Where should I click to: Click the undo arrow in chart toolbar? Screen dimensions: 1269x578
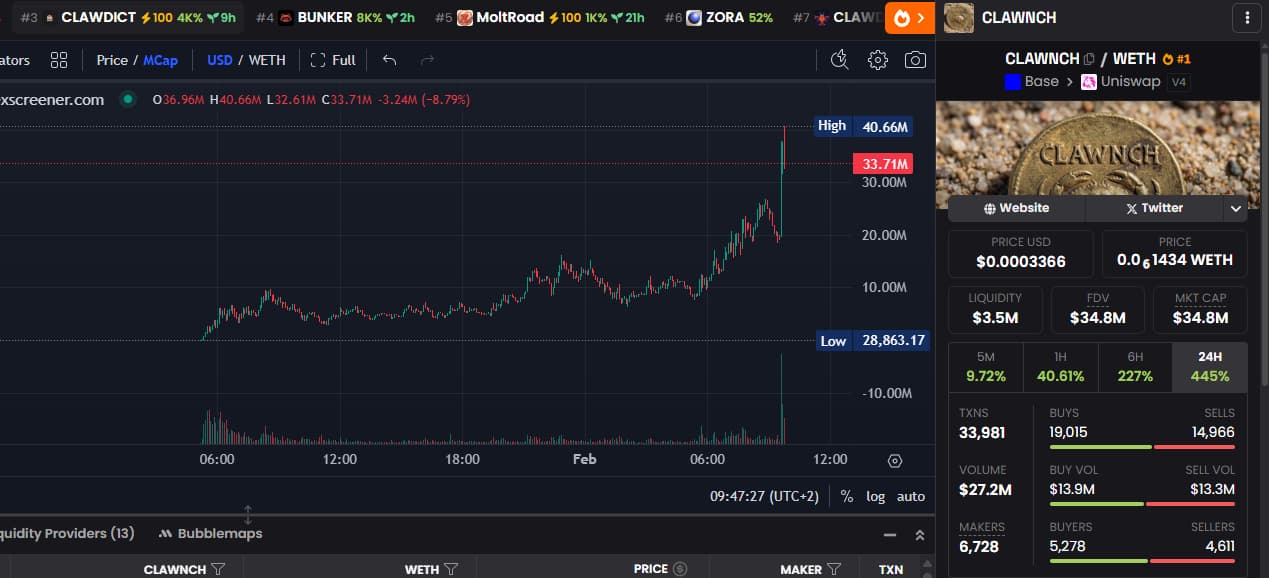[389, 60]
